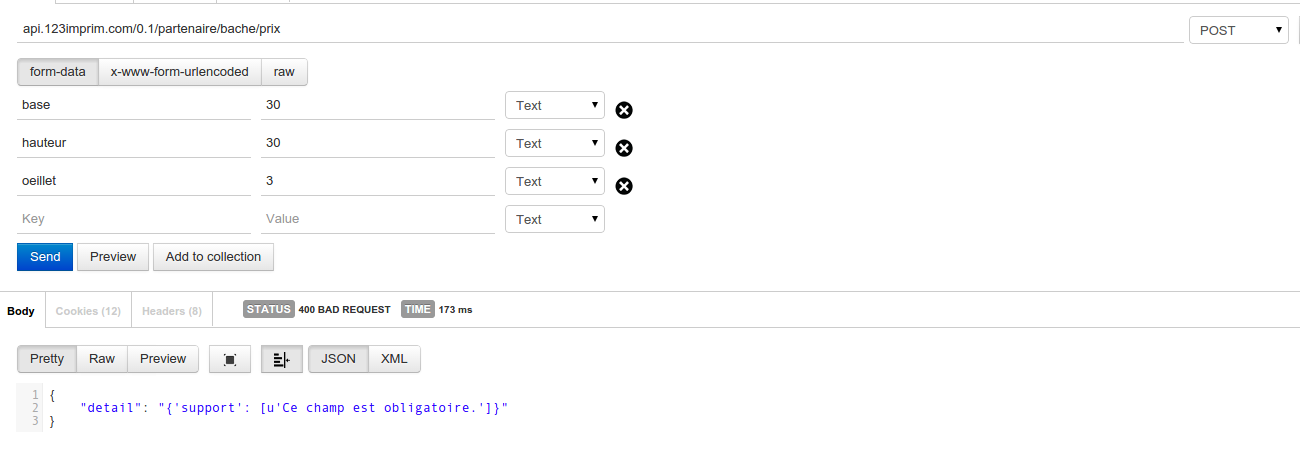Click the TIME label badge
The image size is (1300, 453).
[418, 310]
